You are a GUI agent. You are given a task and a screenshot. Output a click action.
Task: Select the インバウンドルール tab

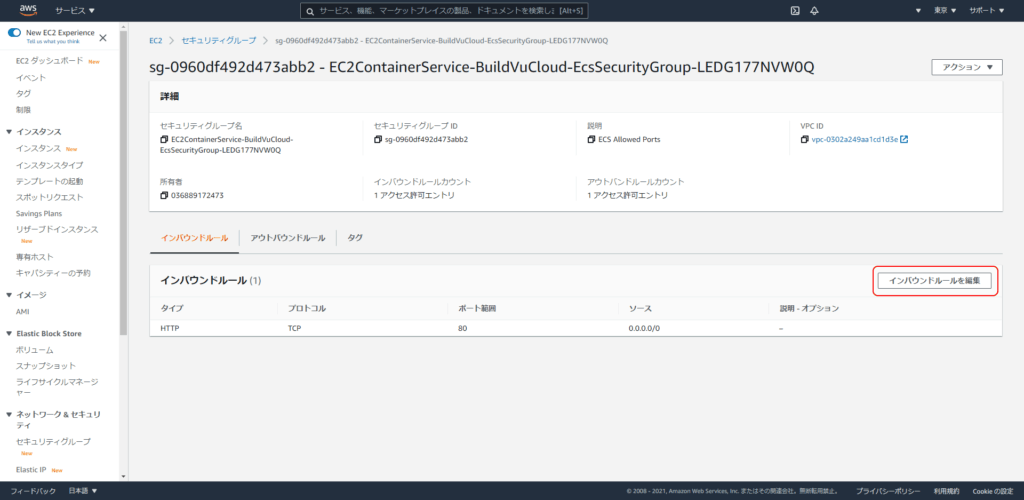195,238
